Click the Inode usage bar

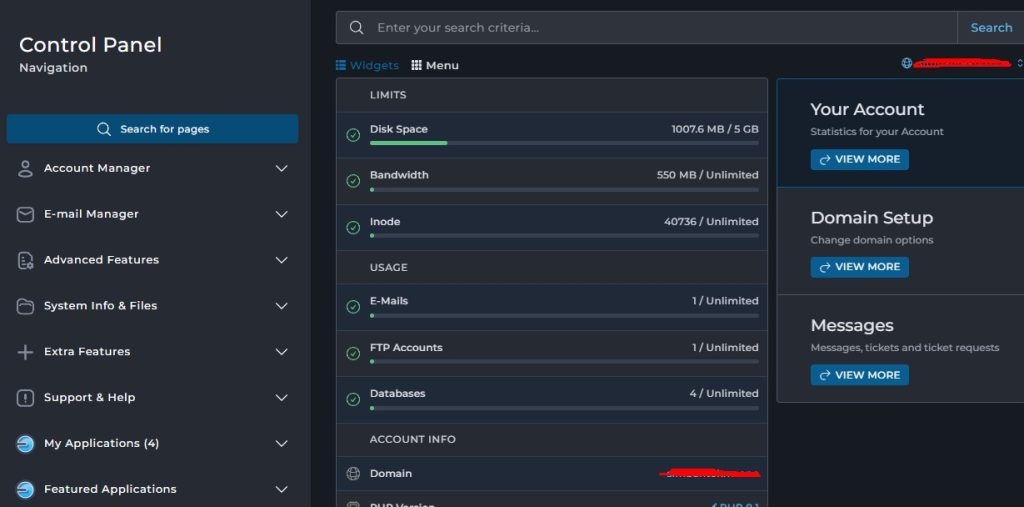pos(564,235)
